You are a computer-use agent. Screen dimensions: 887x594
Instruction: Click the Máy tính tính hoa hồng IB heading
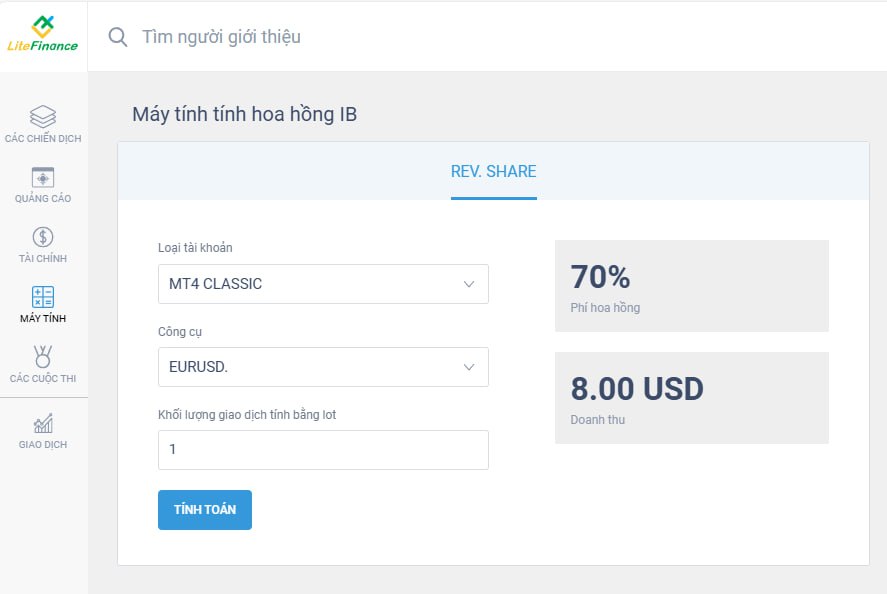[x=244, y=114]
